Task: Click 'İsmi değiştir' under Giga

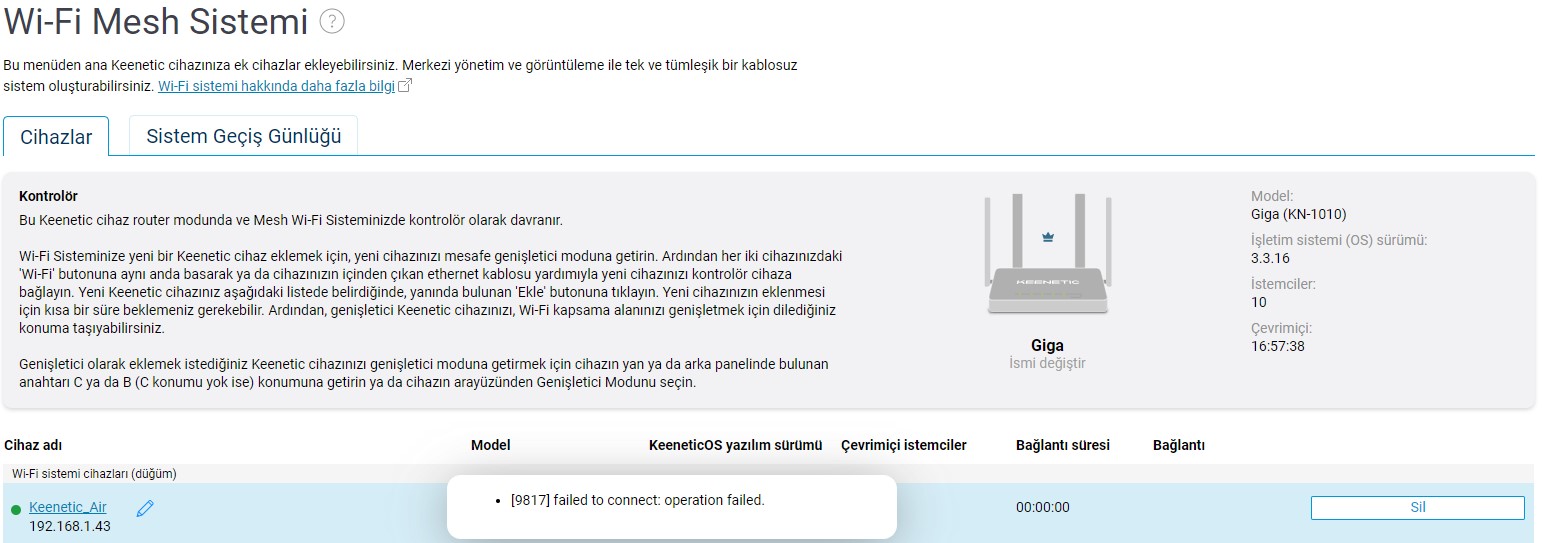Action: [x=1047, y=363]
